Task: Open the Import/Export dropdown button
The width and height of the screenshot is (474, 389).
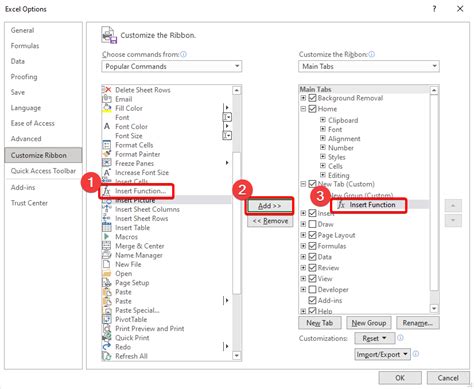Action: (382, 354)
